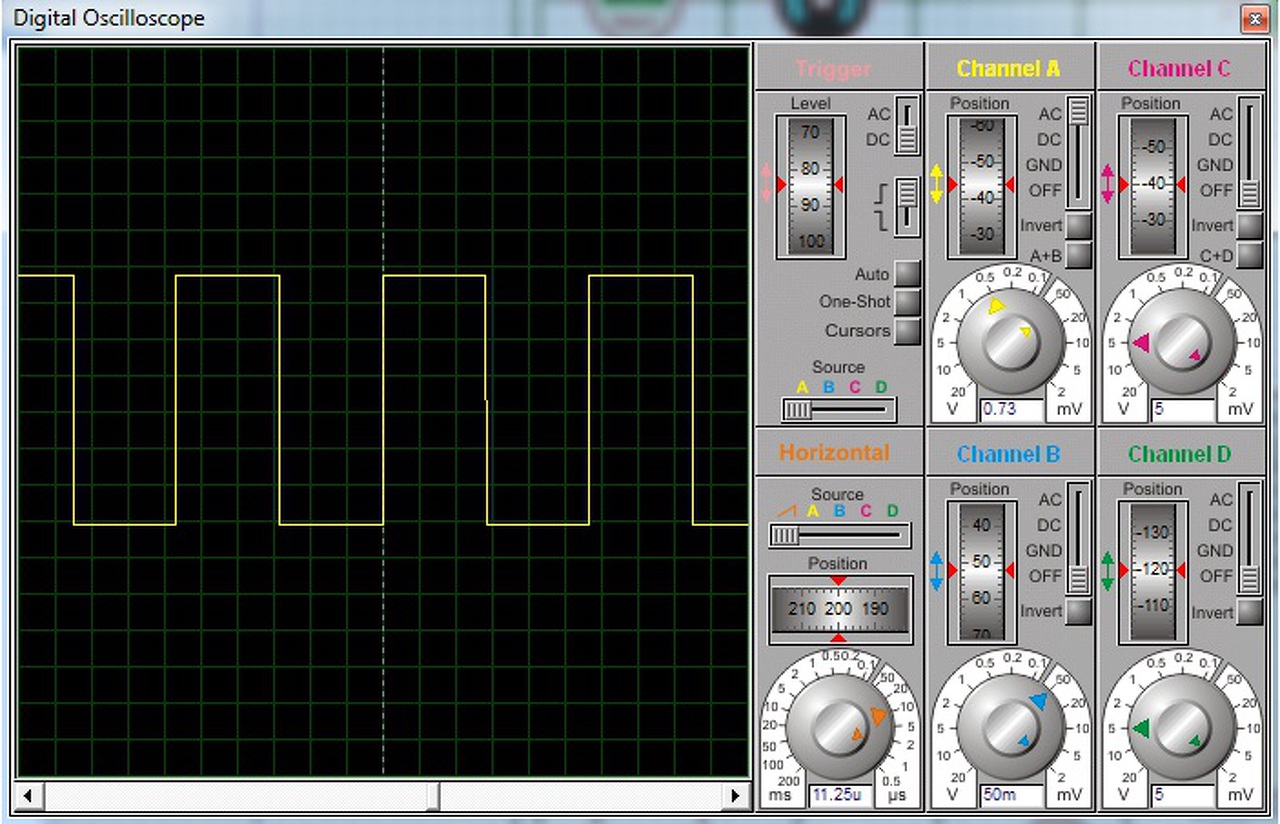
Task: Enable the C+D sum button
Action: pyautogui.click(x=1250, y=255)
